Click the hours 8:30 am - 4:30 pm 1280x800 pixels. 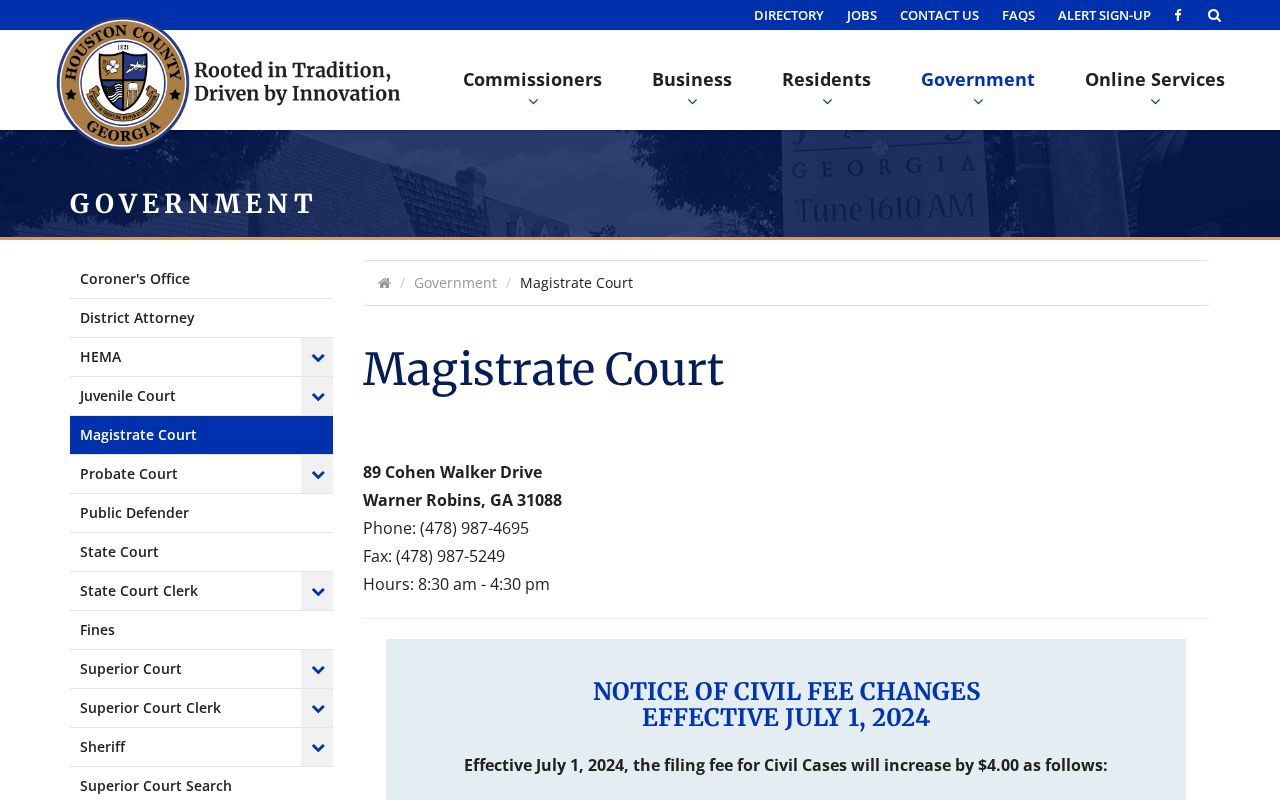(484, 584)
